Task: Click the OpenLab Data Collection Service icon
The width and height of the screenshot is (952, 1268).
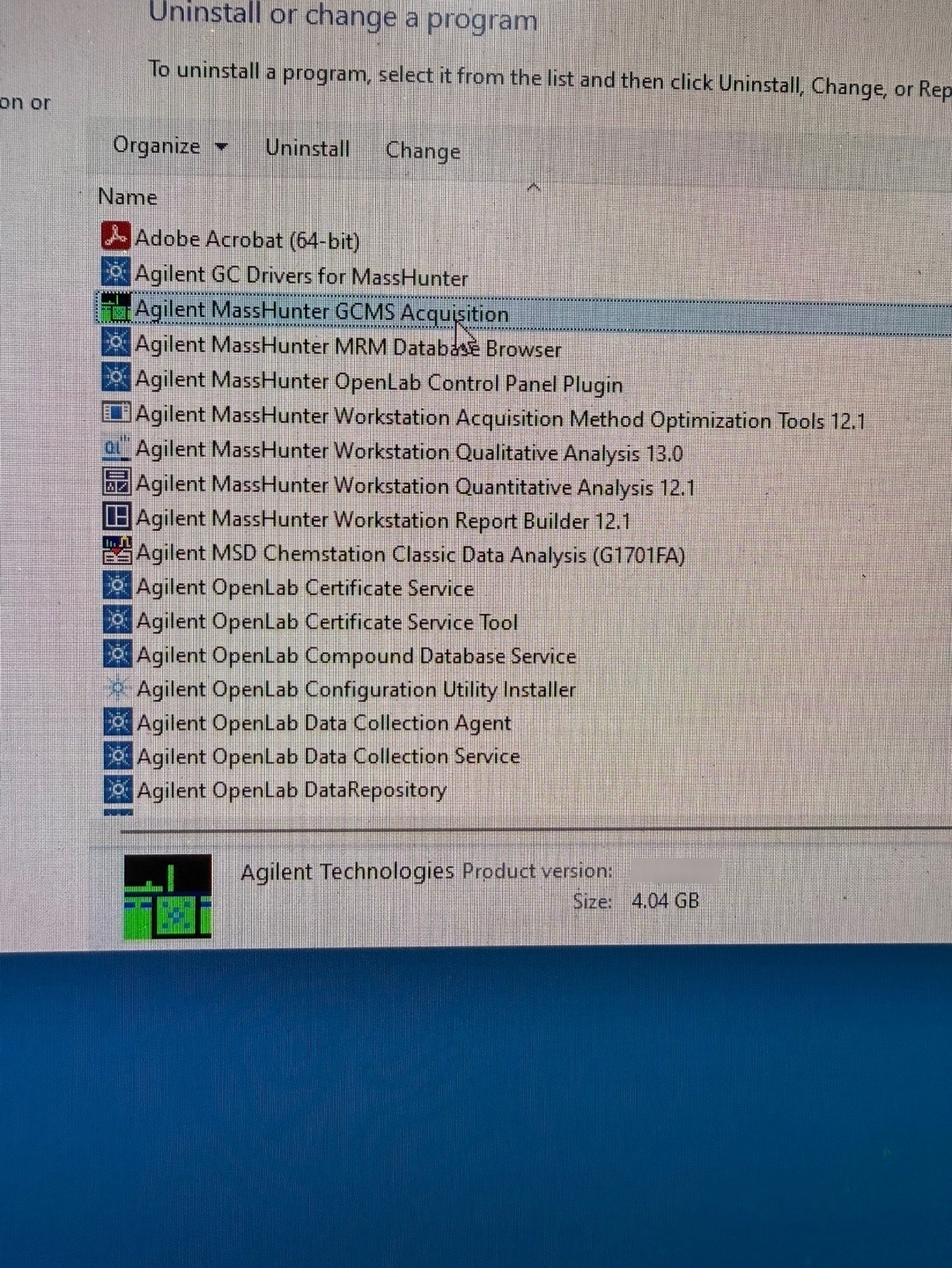Action: 117,755
